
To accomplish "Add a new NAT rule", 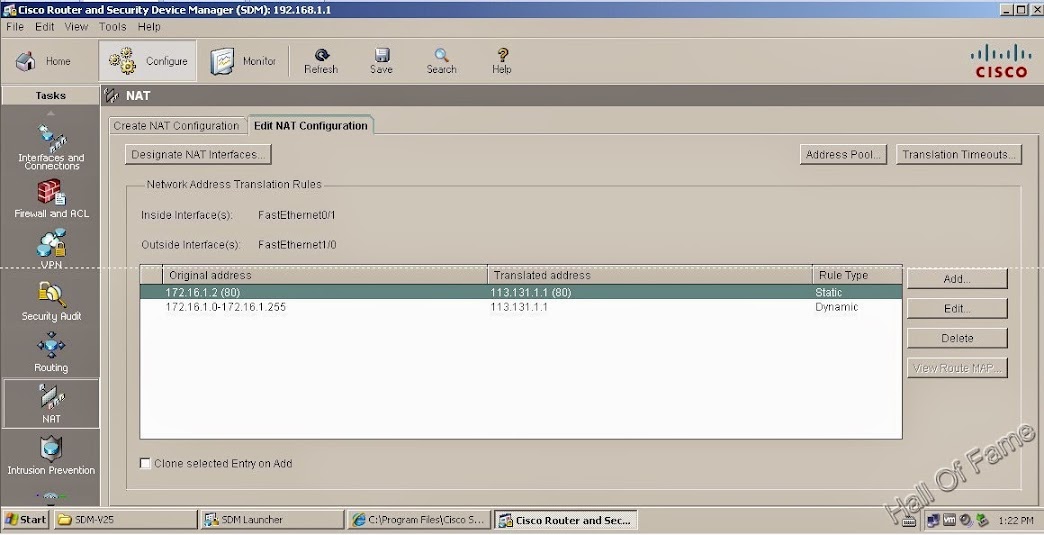I will (x=957, y=279).
